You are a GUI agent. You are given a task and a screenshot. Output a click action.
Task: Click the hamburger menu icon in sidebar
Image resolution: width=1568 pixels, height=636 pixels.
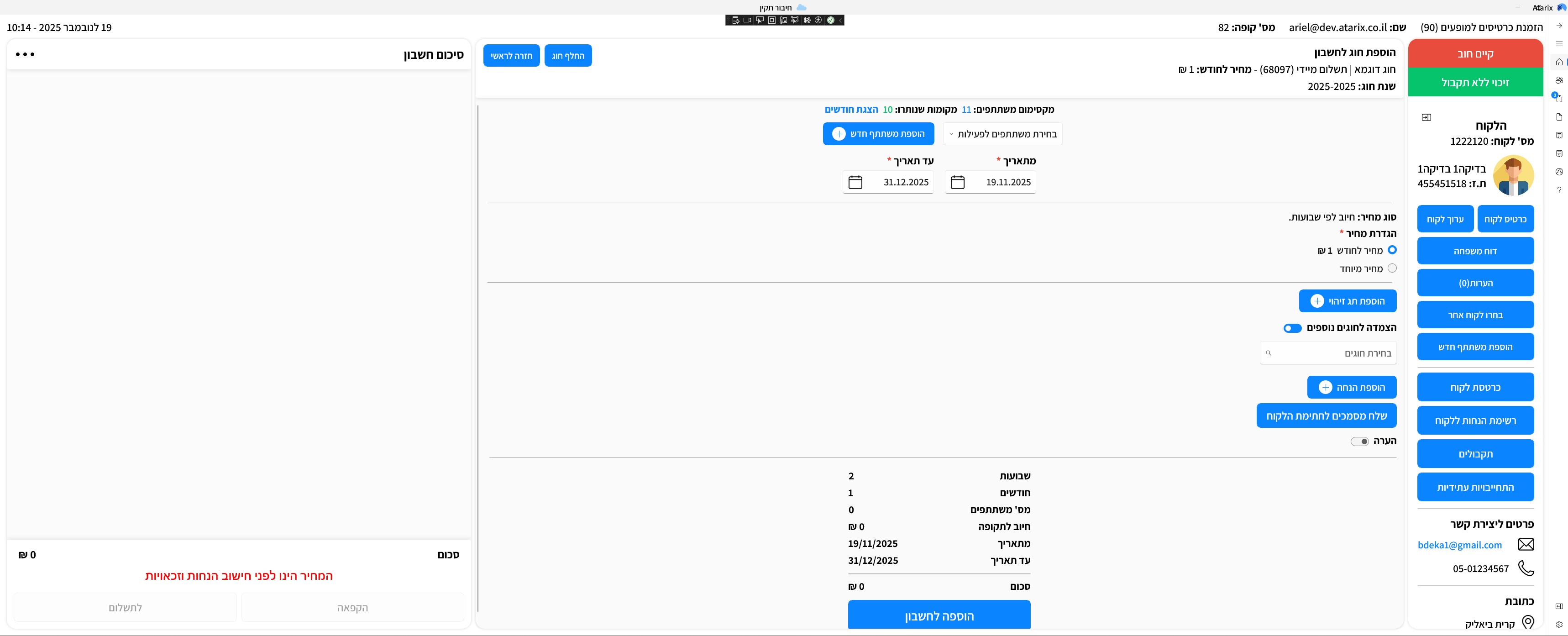1559,44
